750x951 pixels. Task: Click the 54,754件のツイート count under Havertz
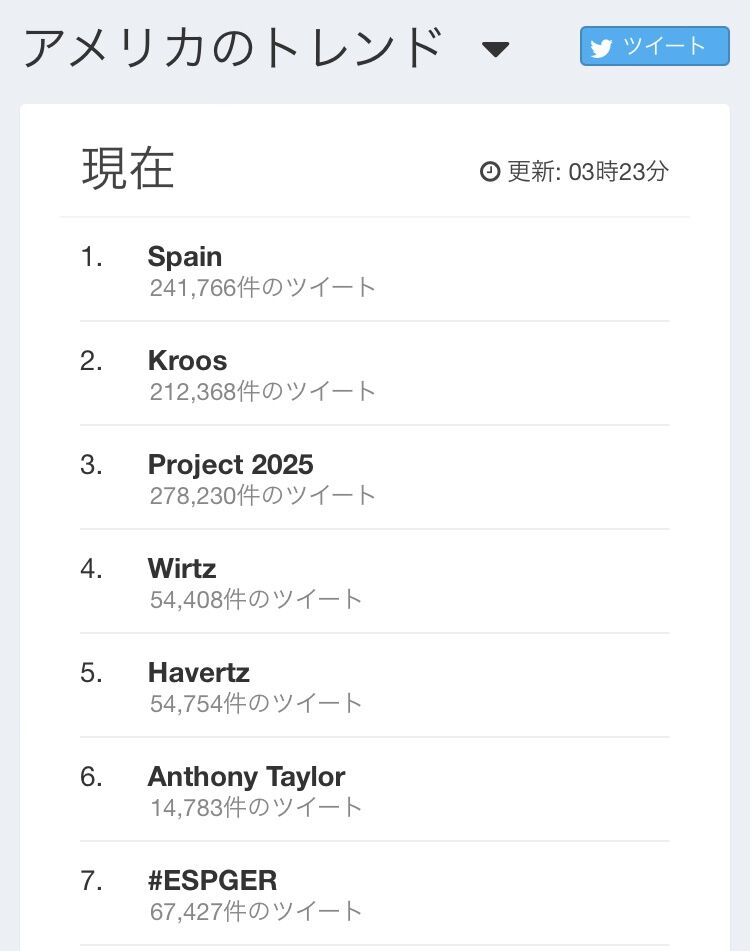coord(256,704)
